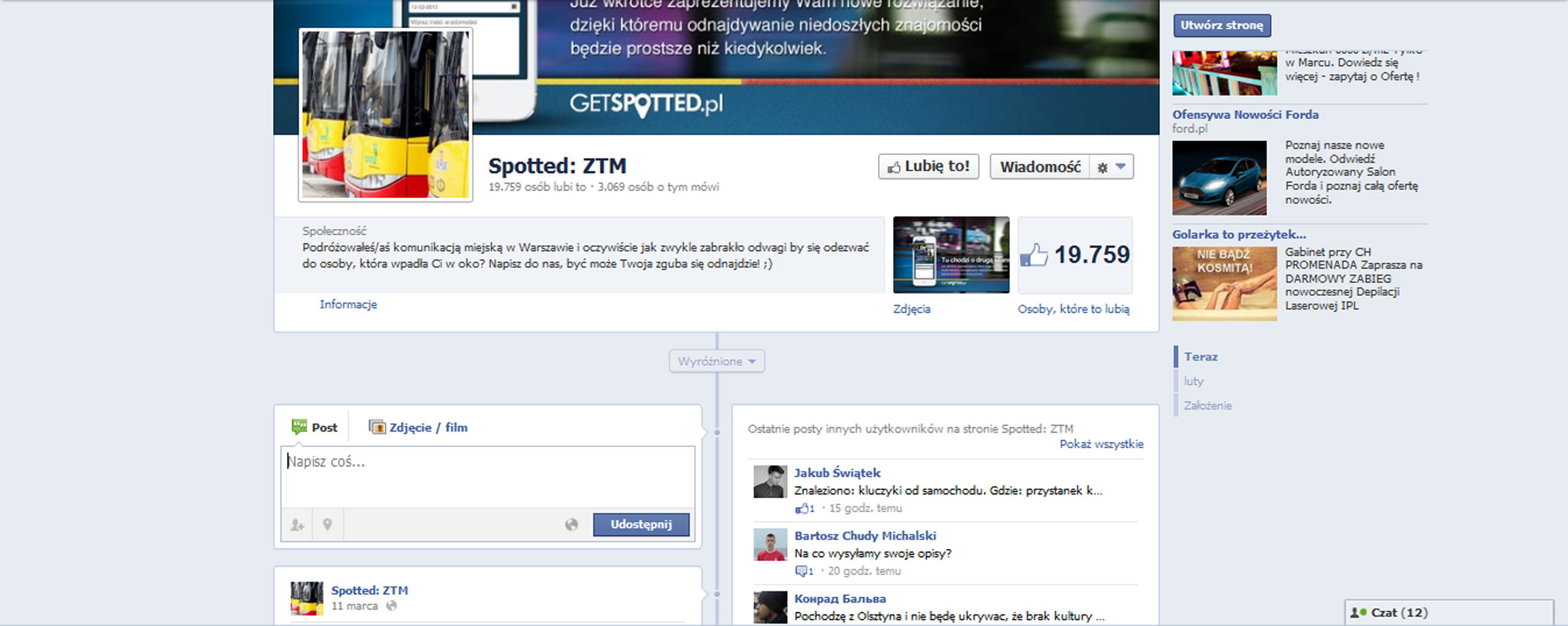Screen dimensions: 1568x626
Task: Click the Napisz coś... text field
Action: [487, 477]
